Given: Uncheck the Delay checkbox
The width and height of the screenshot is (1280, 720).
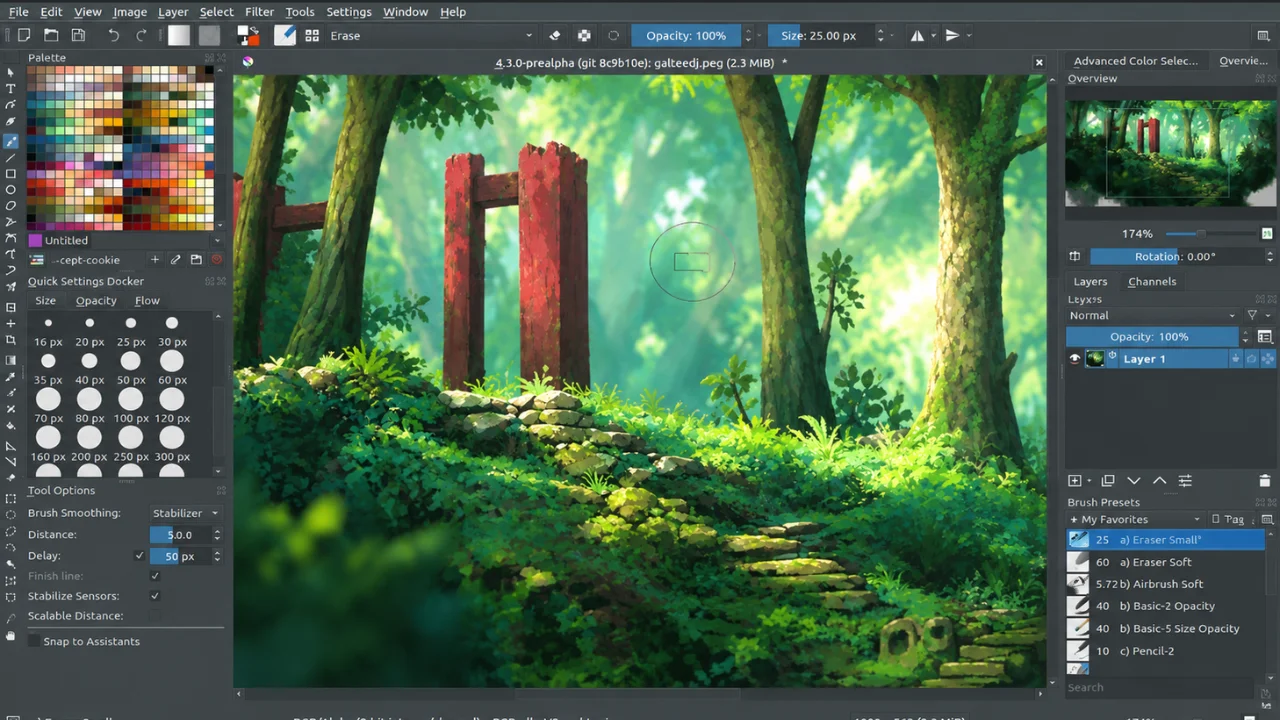Looking at the screenshot, I should 139,556.
